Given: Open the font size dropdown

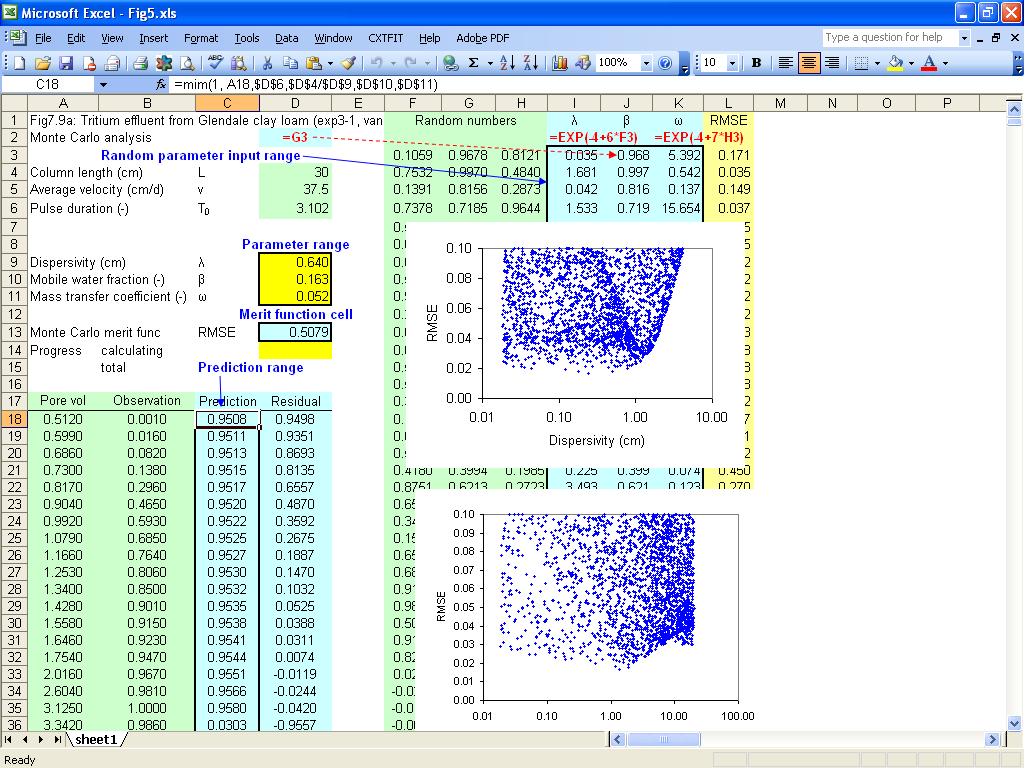Looking at the screenshot, I should (733, 63).
